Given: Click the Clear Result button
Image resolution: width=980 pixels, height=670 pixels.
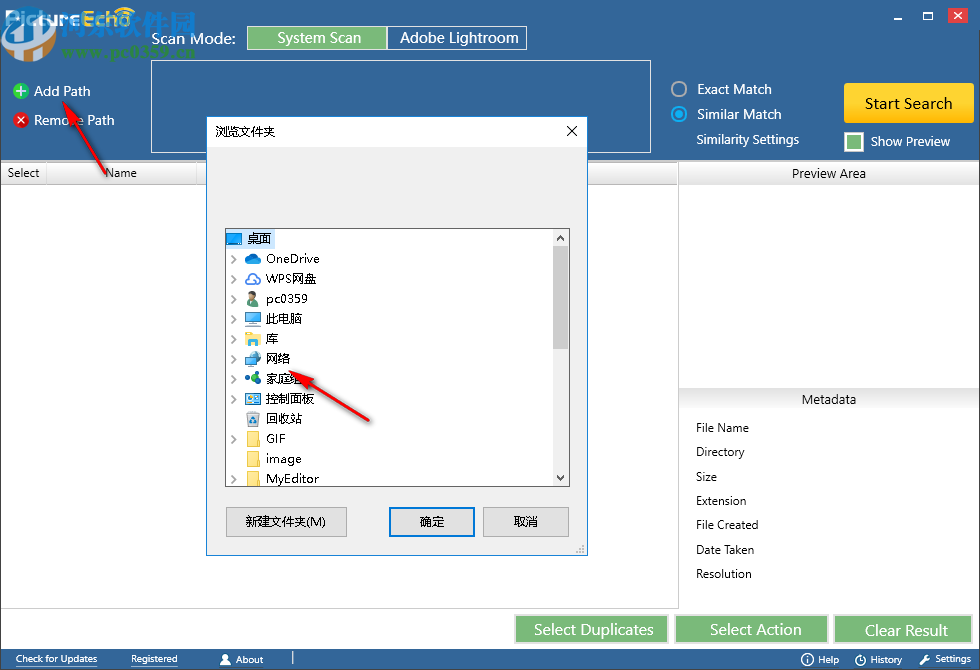Looking at the screenshot, I should [903, 629].
